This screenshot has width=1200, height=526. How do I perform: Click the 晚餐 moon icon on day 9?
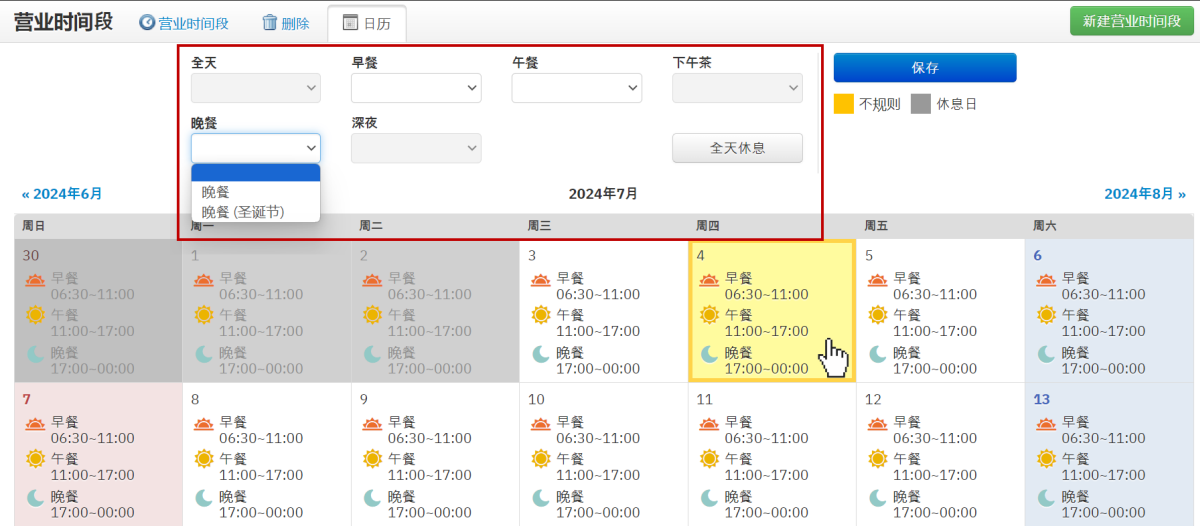point(372,497)
